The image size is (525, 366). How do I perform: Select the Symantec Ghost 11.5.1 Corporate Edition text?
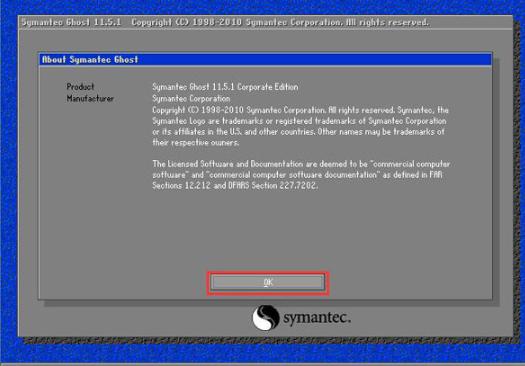click(x=225, y=87)
